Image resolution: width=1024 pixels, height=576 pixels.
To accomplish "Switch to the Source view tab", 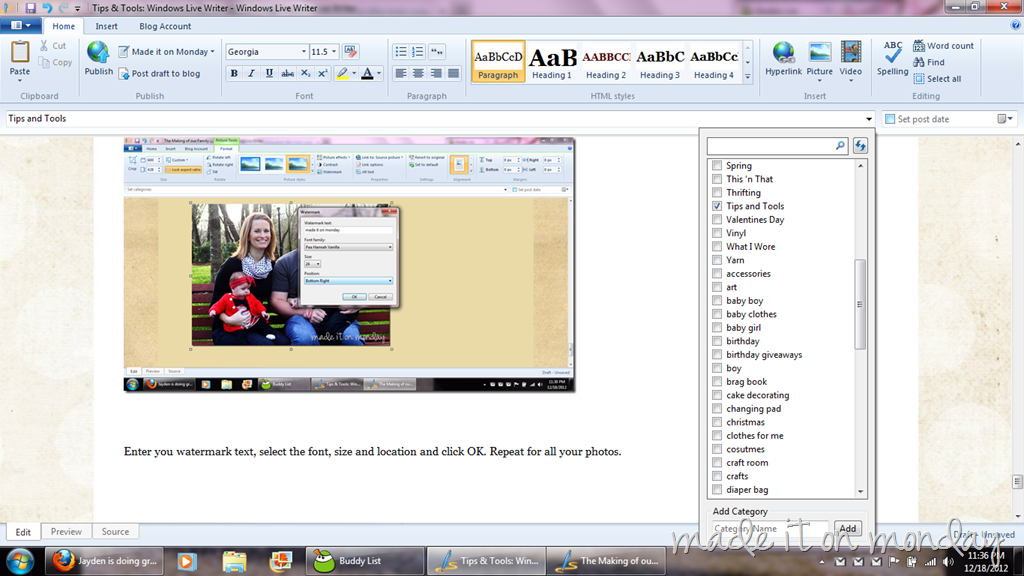I will [115, 532].
